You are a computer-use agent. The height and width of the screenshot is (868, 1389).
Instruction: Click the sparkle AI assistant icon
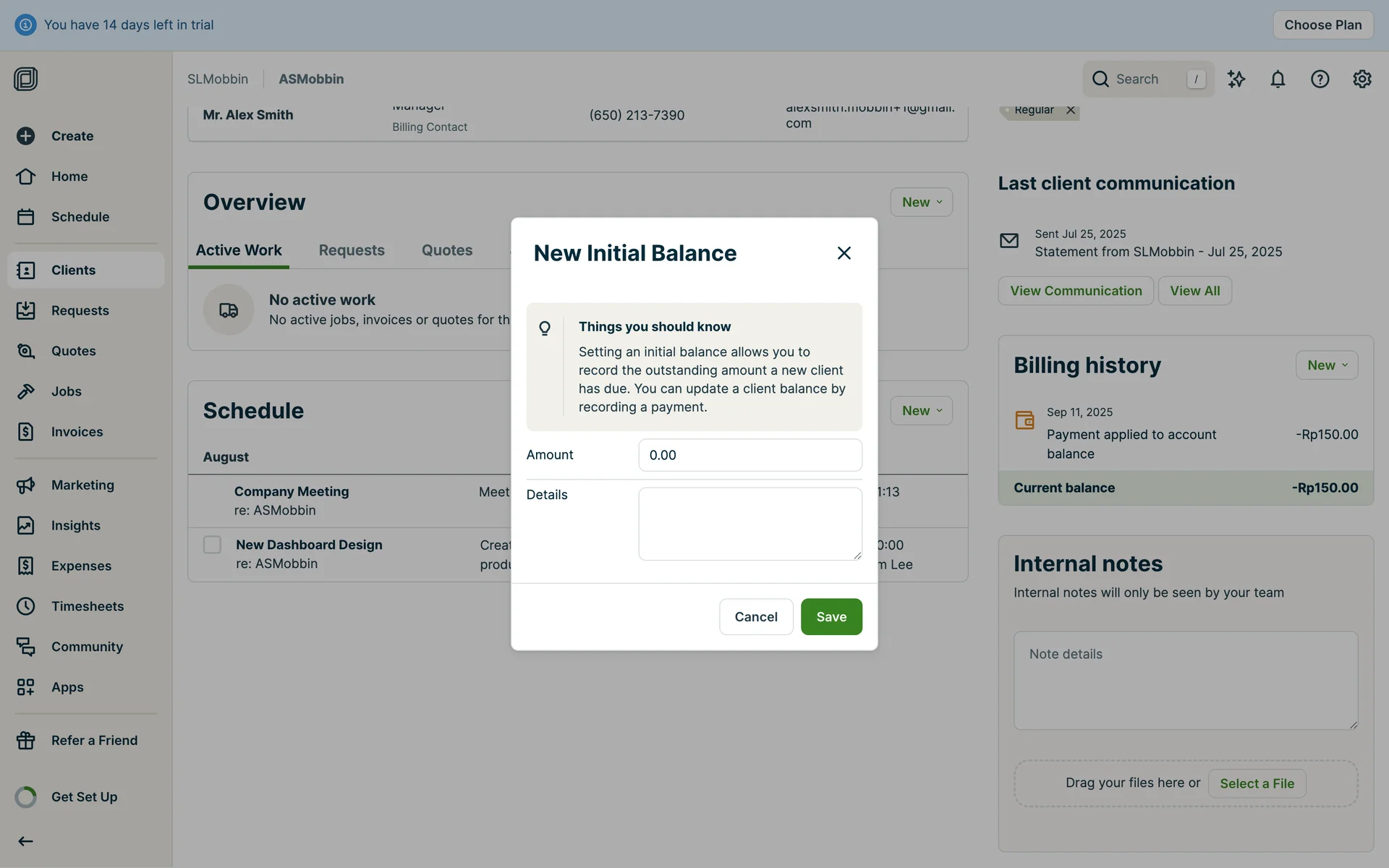1236,79
